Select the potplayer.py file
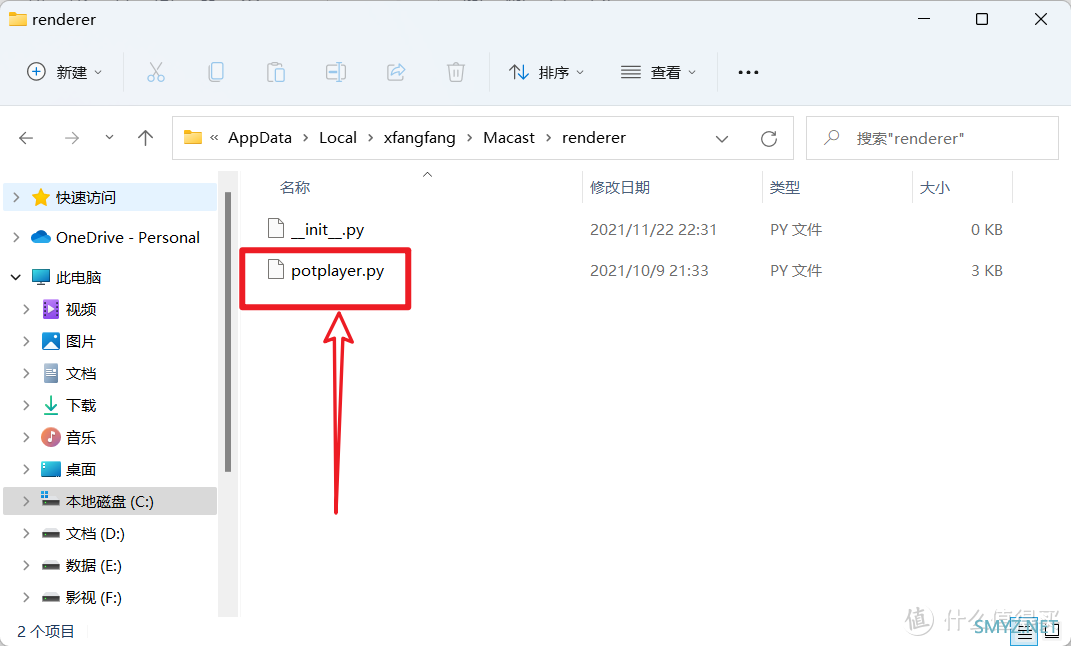 337,270
